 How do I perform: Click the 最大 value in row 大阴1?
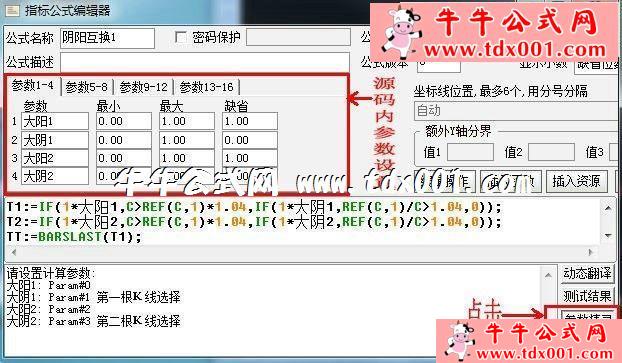pyautogui.click(x=186, y=140)
